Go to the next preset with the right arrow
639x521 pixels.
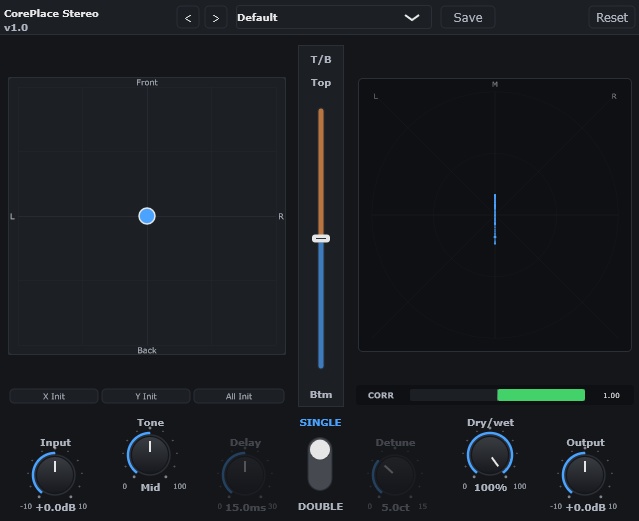coord(216,18)
